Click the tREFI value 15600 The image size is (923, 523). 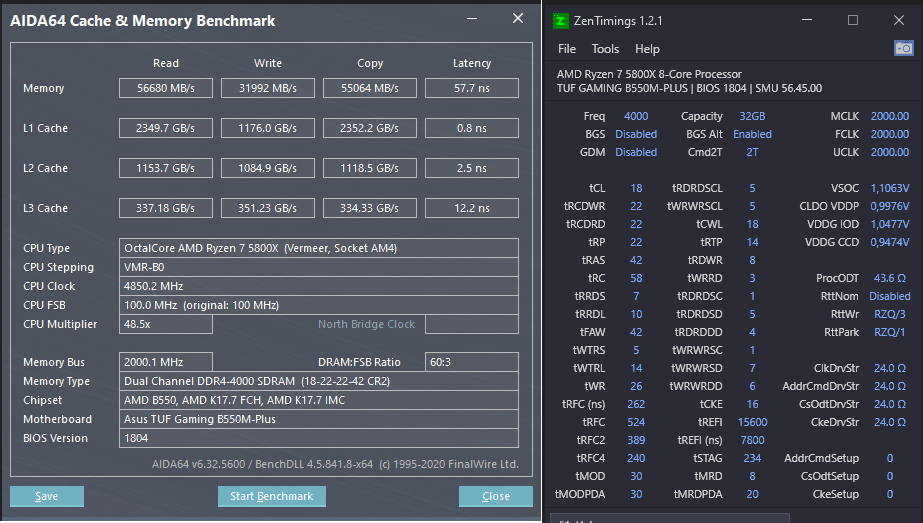tap(752, 422)
